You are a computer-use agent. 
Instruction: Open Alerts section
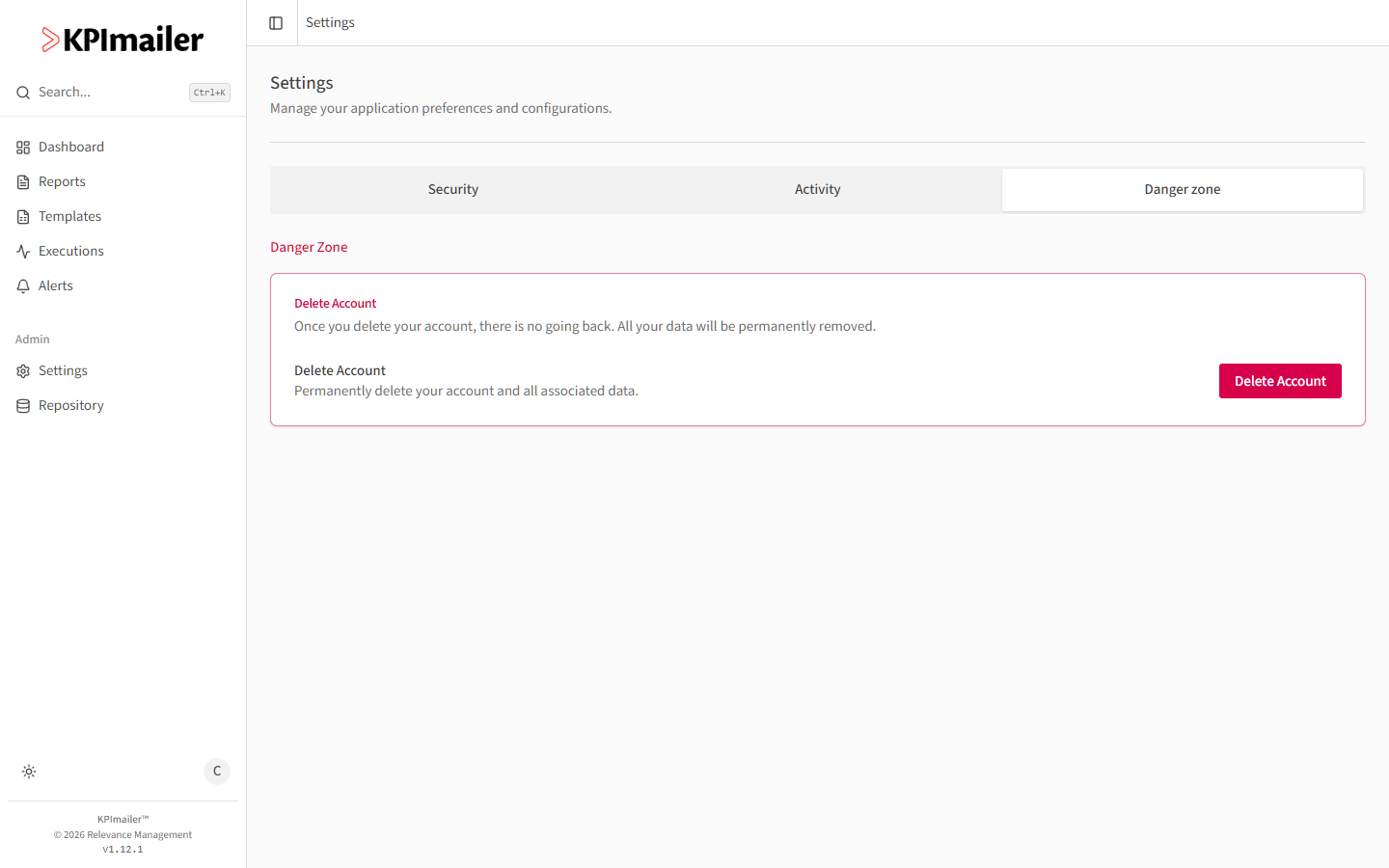pos(123,285)
